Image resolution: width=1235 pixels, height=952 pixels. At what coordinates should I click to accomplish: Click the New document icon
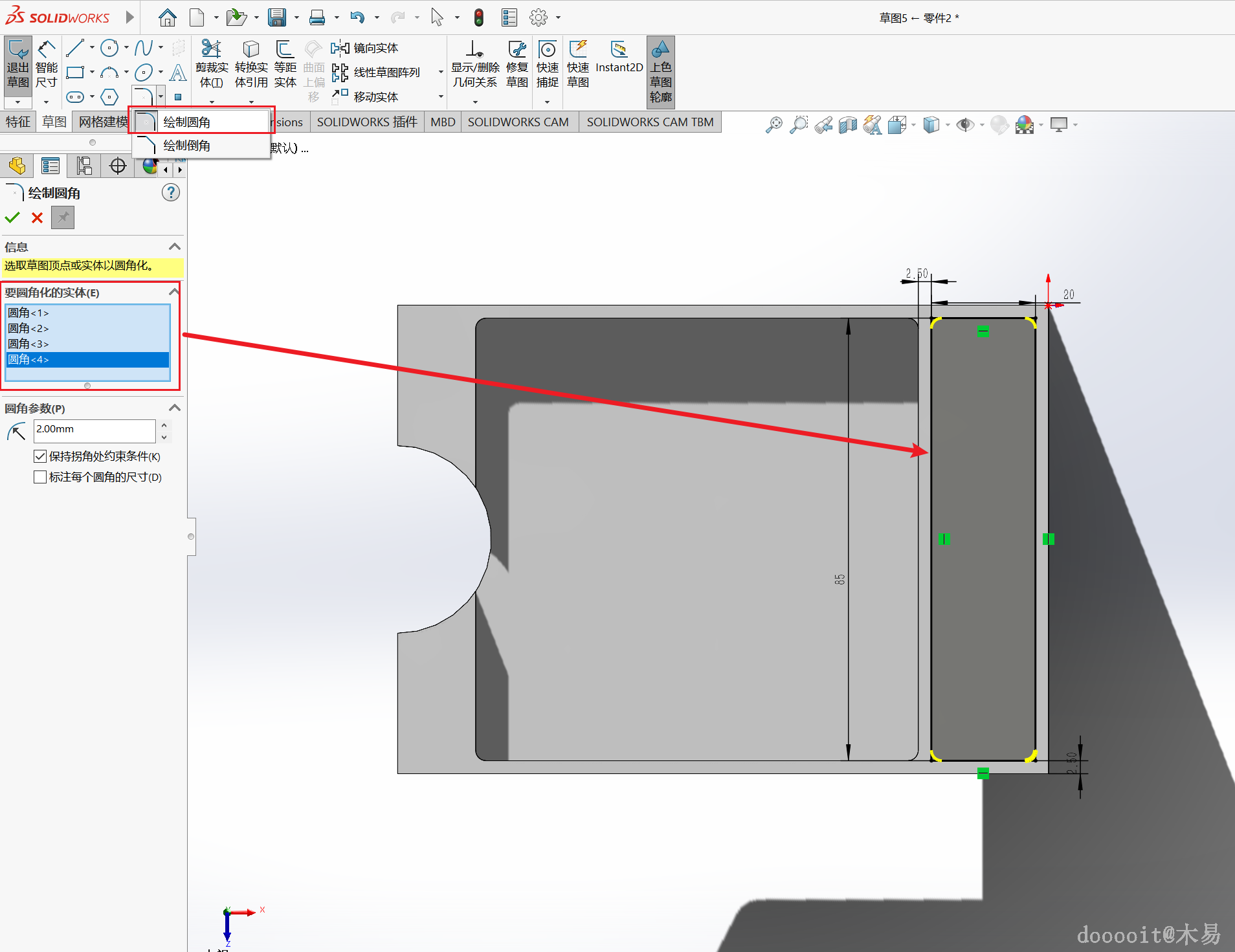[x=197, y=17]
